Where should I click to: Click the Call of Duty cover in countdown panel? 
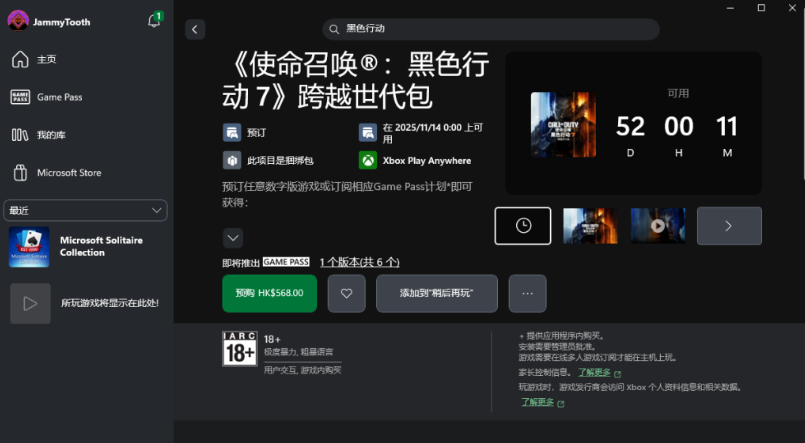pos(563,125)
